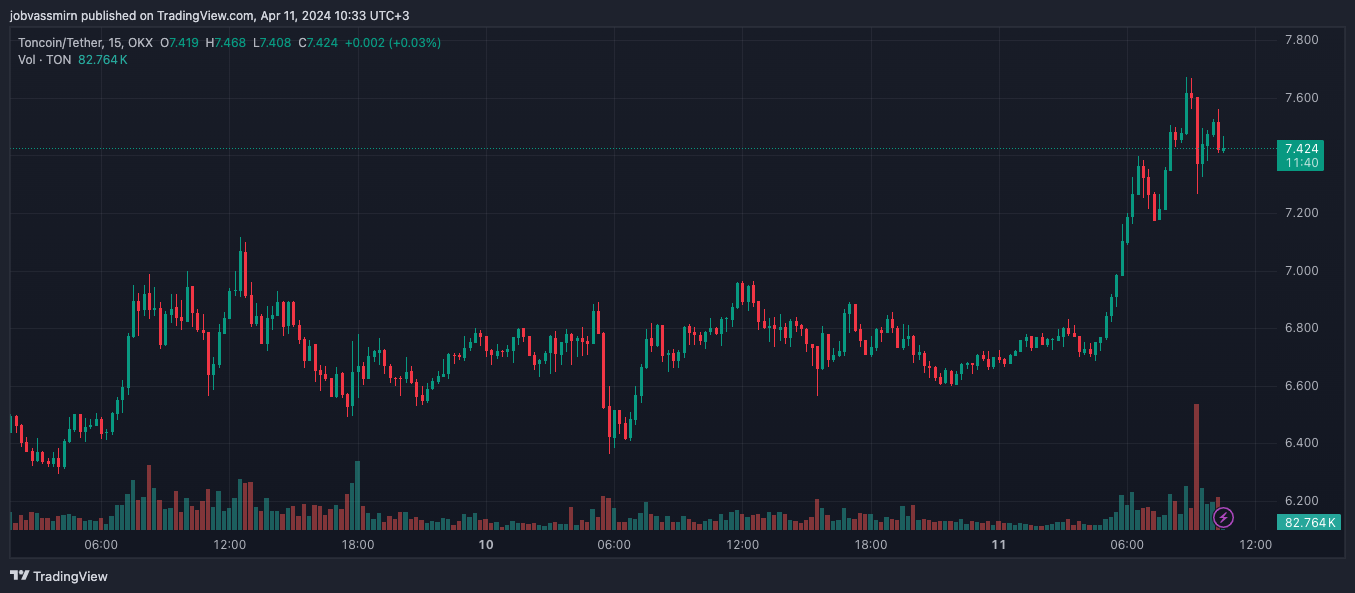Click the green 82.764 K volume tag
The width and height of the screenshot is (1355, 593).
tap(1309, 522)
